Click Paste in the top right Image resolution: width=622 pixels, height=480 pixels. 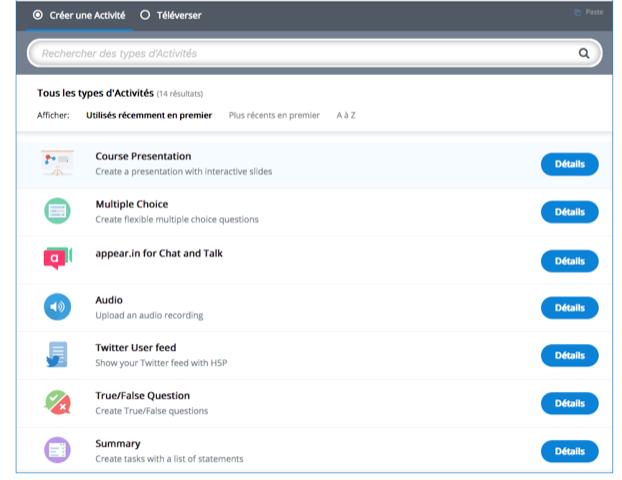coord(589,12)
